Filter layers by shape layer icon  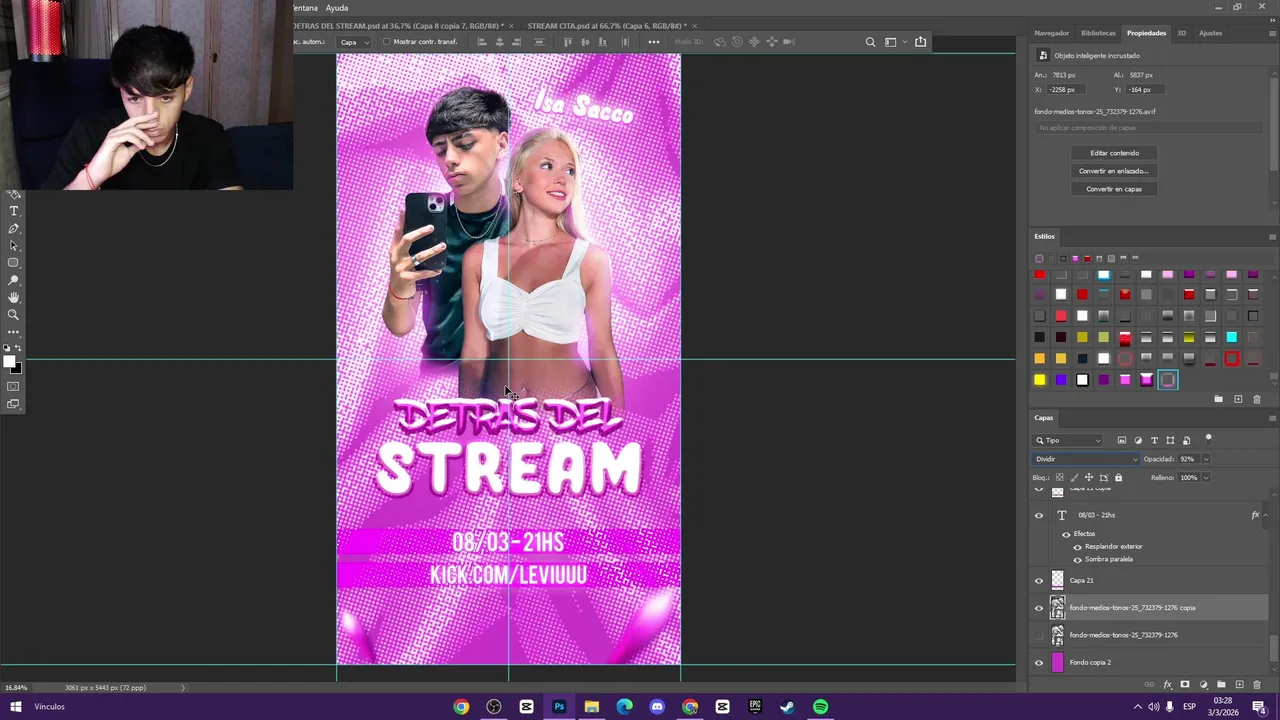coord(1170,440)
